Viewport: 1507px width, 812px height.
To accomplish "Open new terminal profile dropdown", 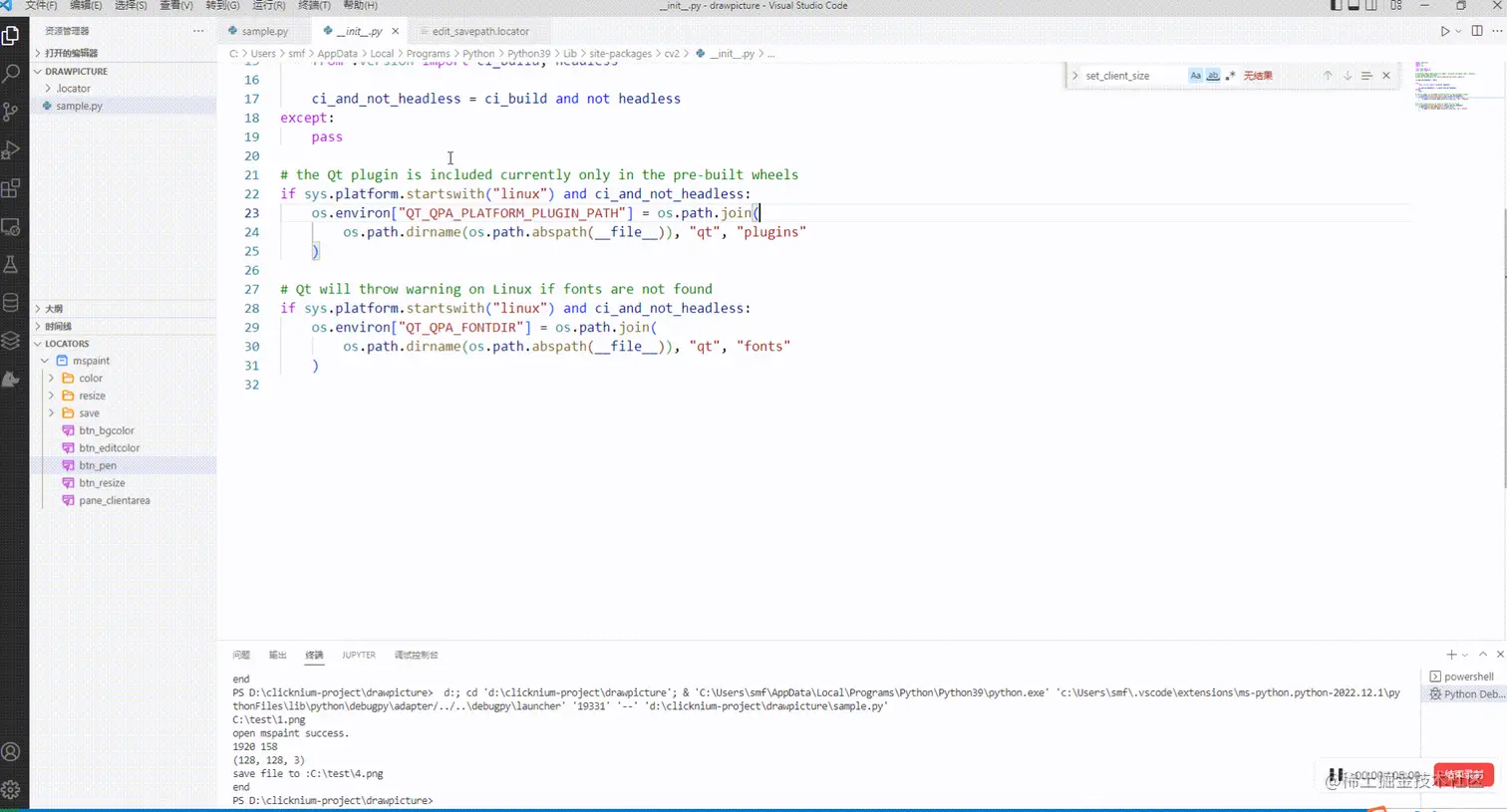I will 1465,656.
